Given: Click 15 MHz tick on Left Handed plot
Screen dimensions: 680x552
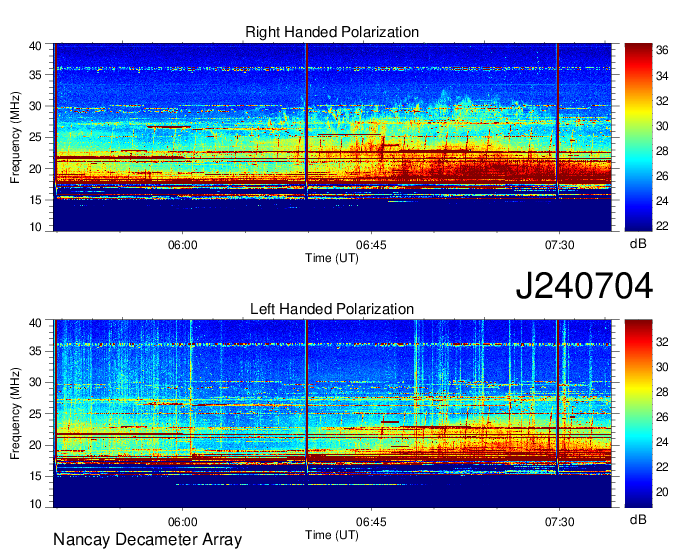Looking at the screenshot, I should click(x=36, y=476).
